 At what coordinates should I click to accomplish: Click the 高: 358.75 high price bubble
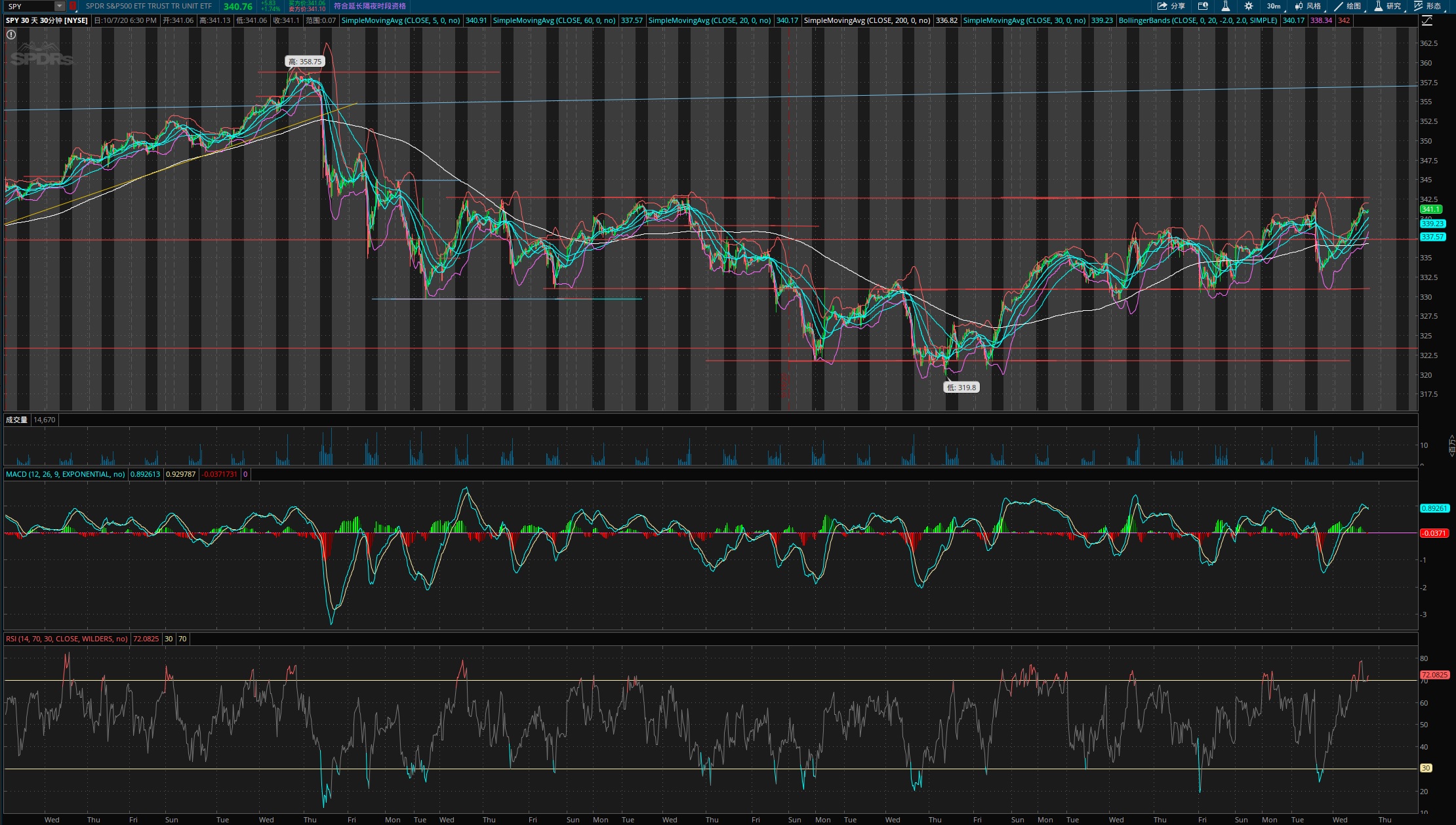pos(305,62)
